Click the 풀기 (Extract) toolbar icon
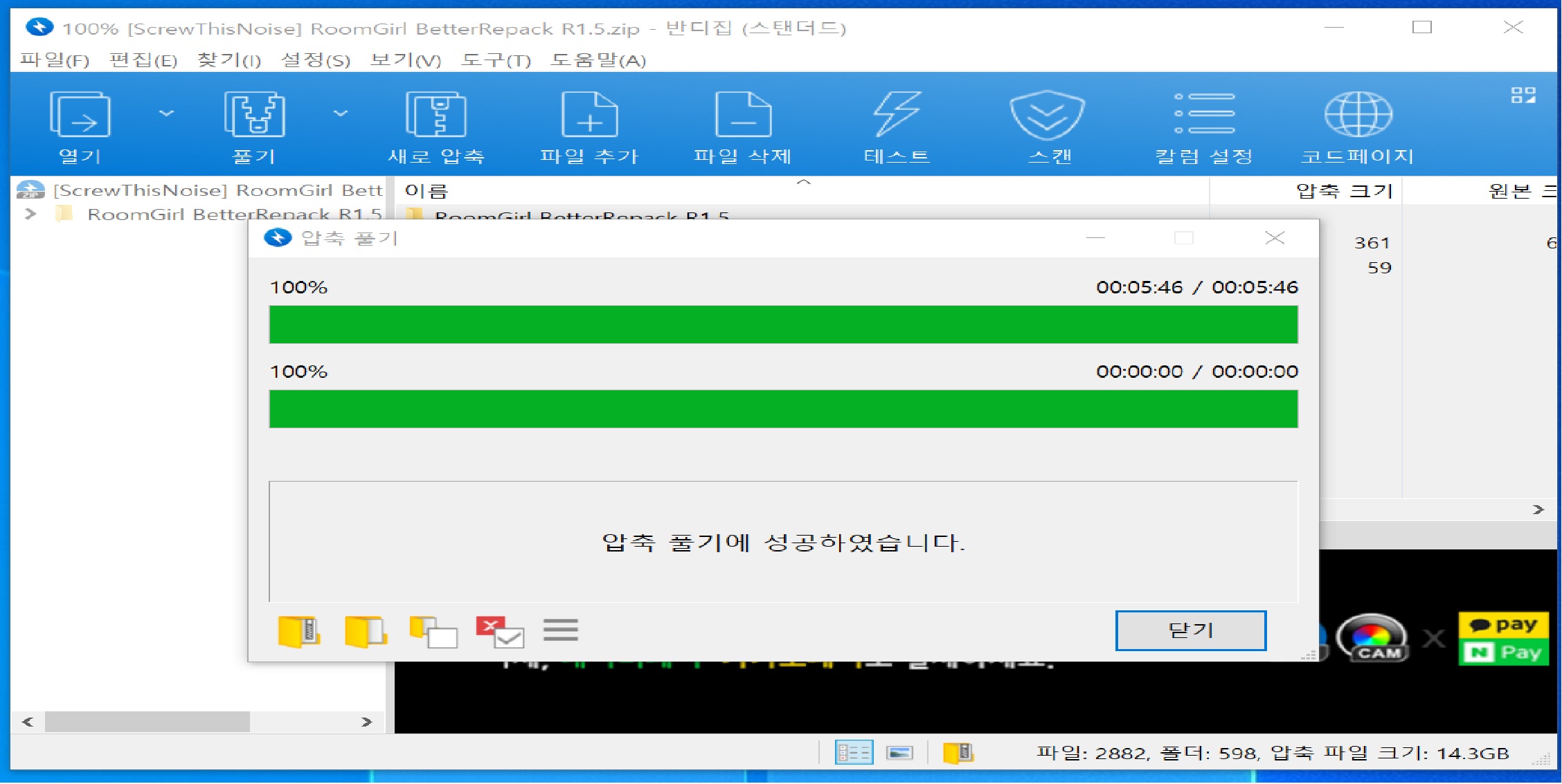The image size is (1562, 784). click(254, 116)
